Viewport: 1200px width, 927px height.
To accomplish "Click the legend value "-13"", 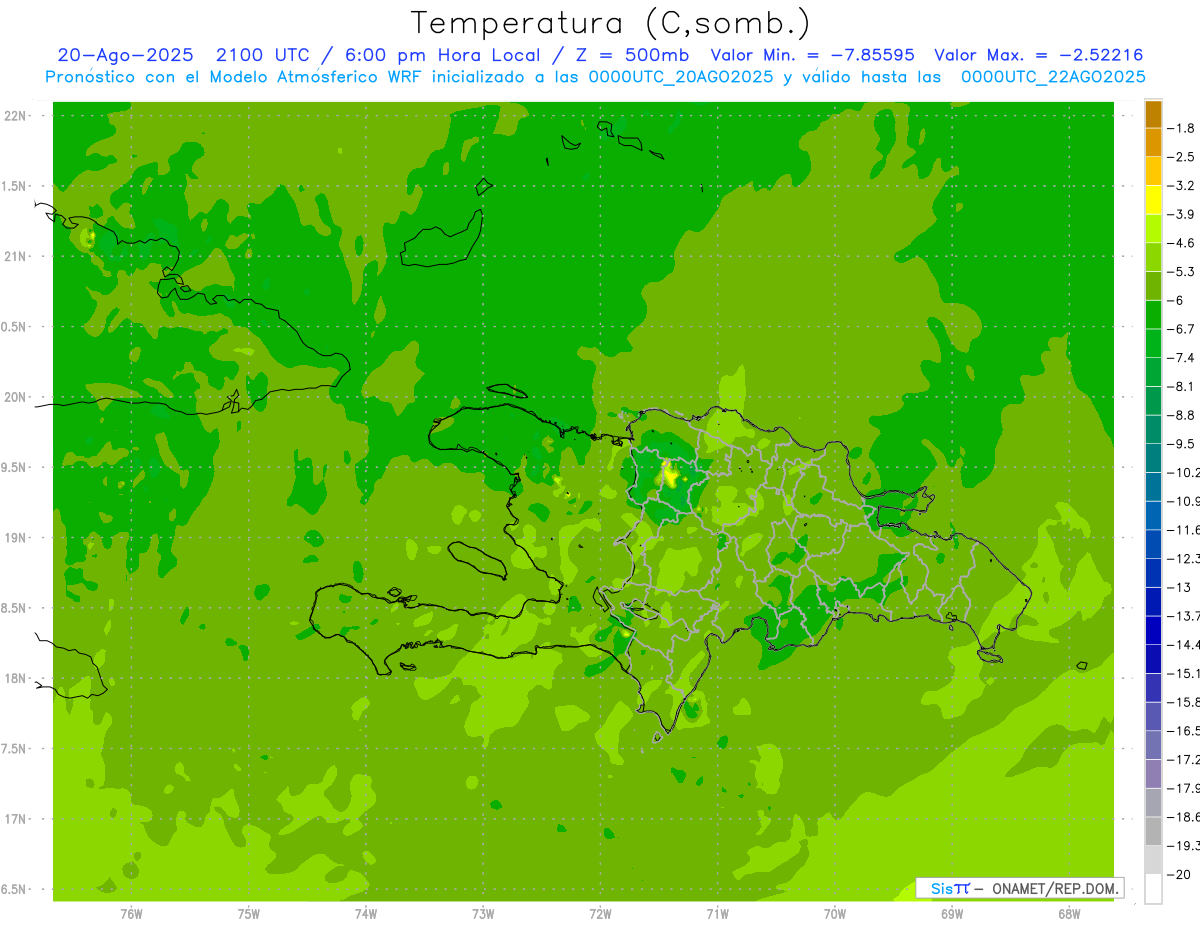I will pos(1181,587).
